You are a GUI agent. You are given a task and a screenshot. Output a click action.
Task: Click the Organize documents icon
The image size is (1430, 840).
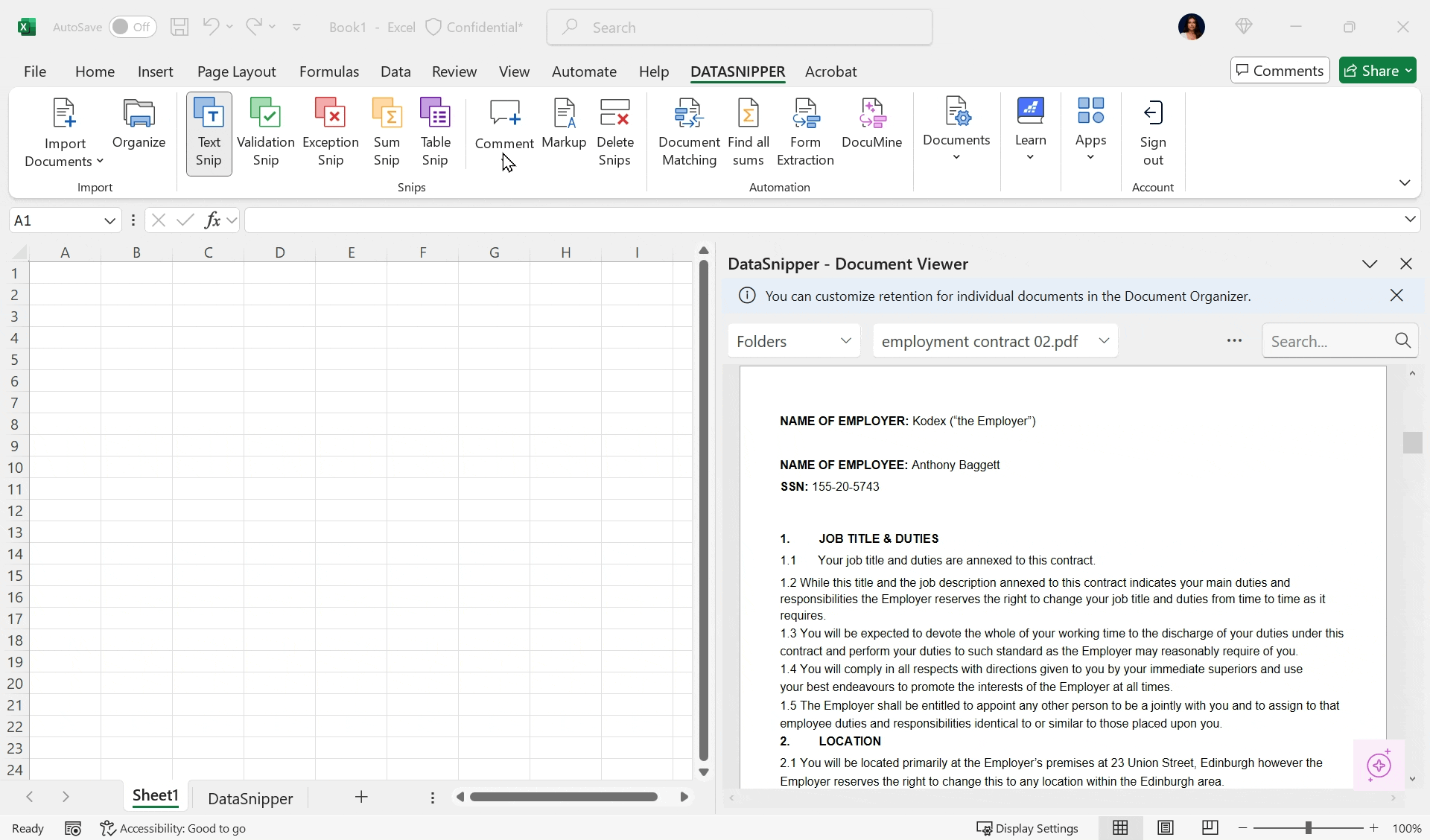pos(139,124)
